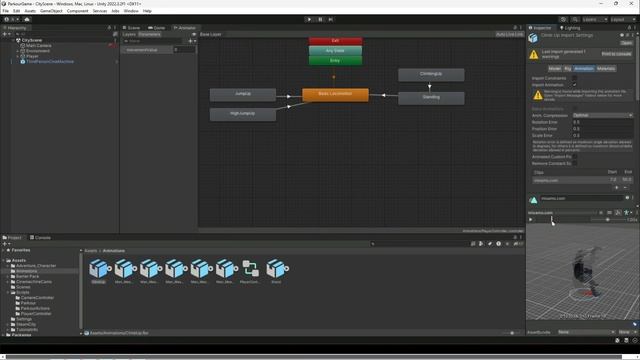Image resolution: width=640 pixels, height=360 pixels.
Task: Open the Component menu
Action: (x=77, y=11)
